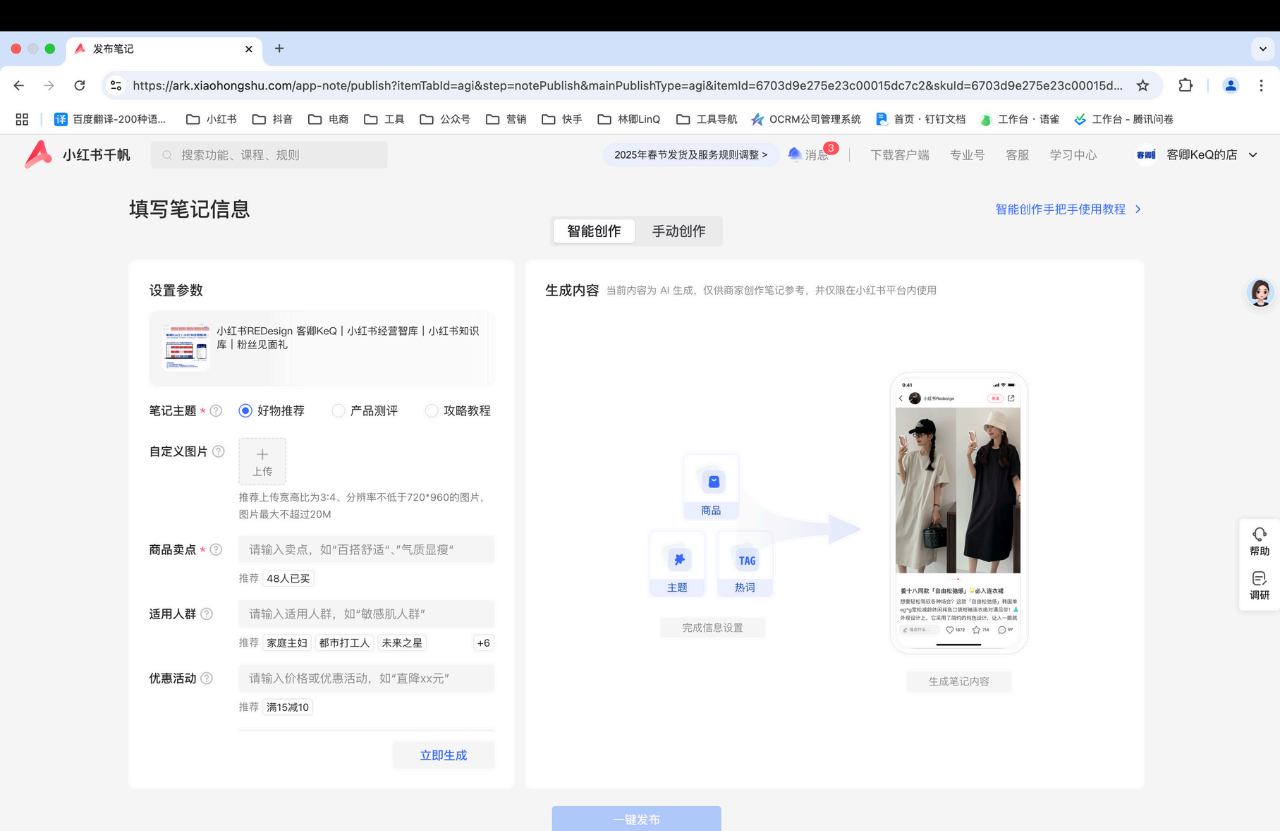Bookmark this page with star icon
The image size is (1280, 831).
[x=1143, y=85]
